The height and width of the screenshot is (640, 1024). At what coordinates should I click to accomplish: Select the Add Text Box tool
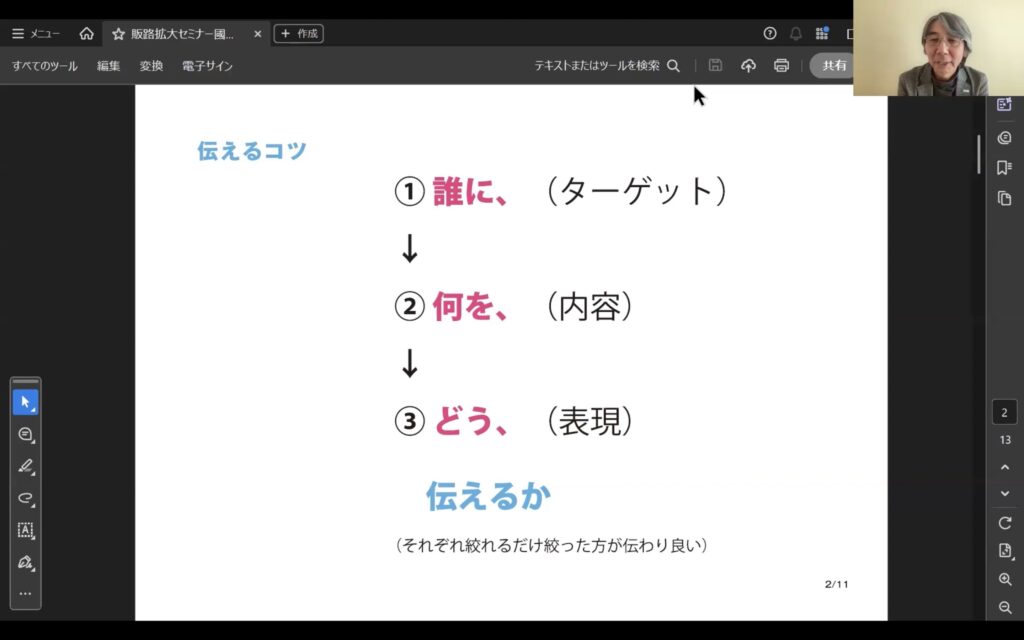coord(25,531)
